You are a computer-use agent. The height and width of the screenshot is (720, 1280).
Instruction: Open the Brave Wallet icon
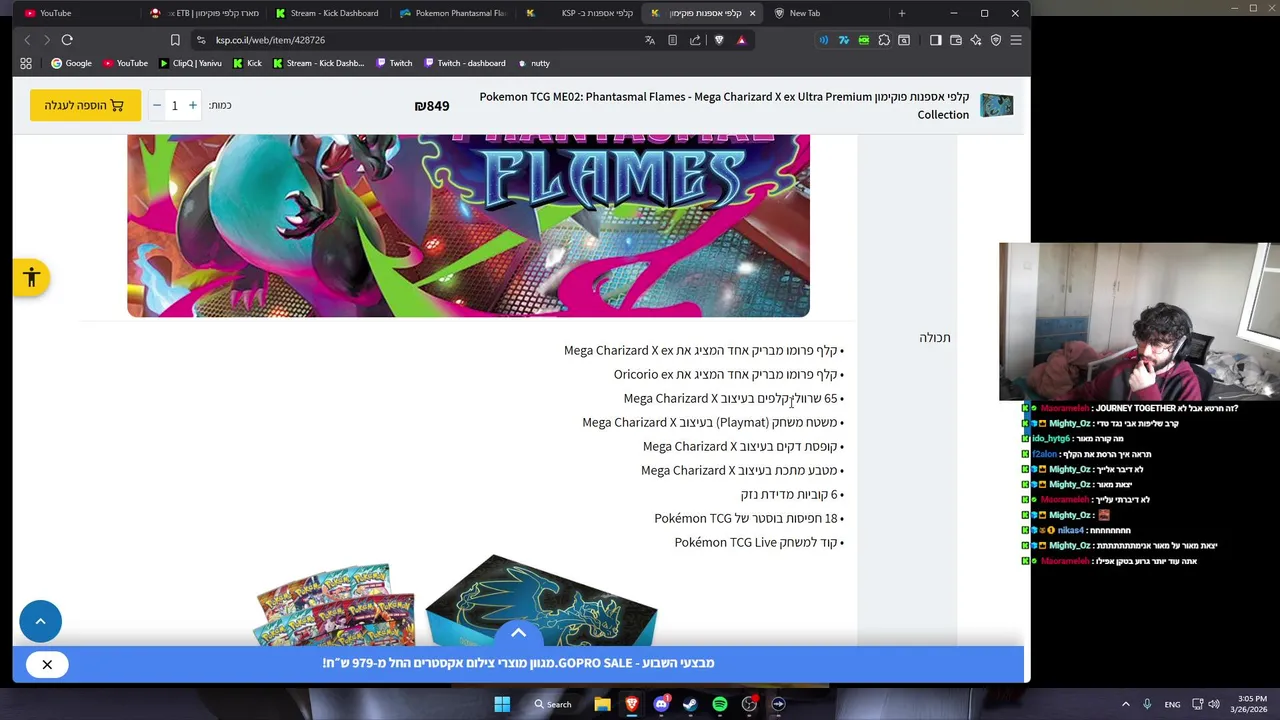pos(956,40)
